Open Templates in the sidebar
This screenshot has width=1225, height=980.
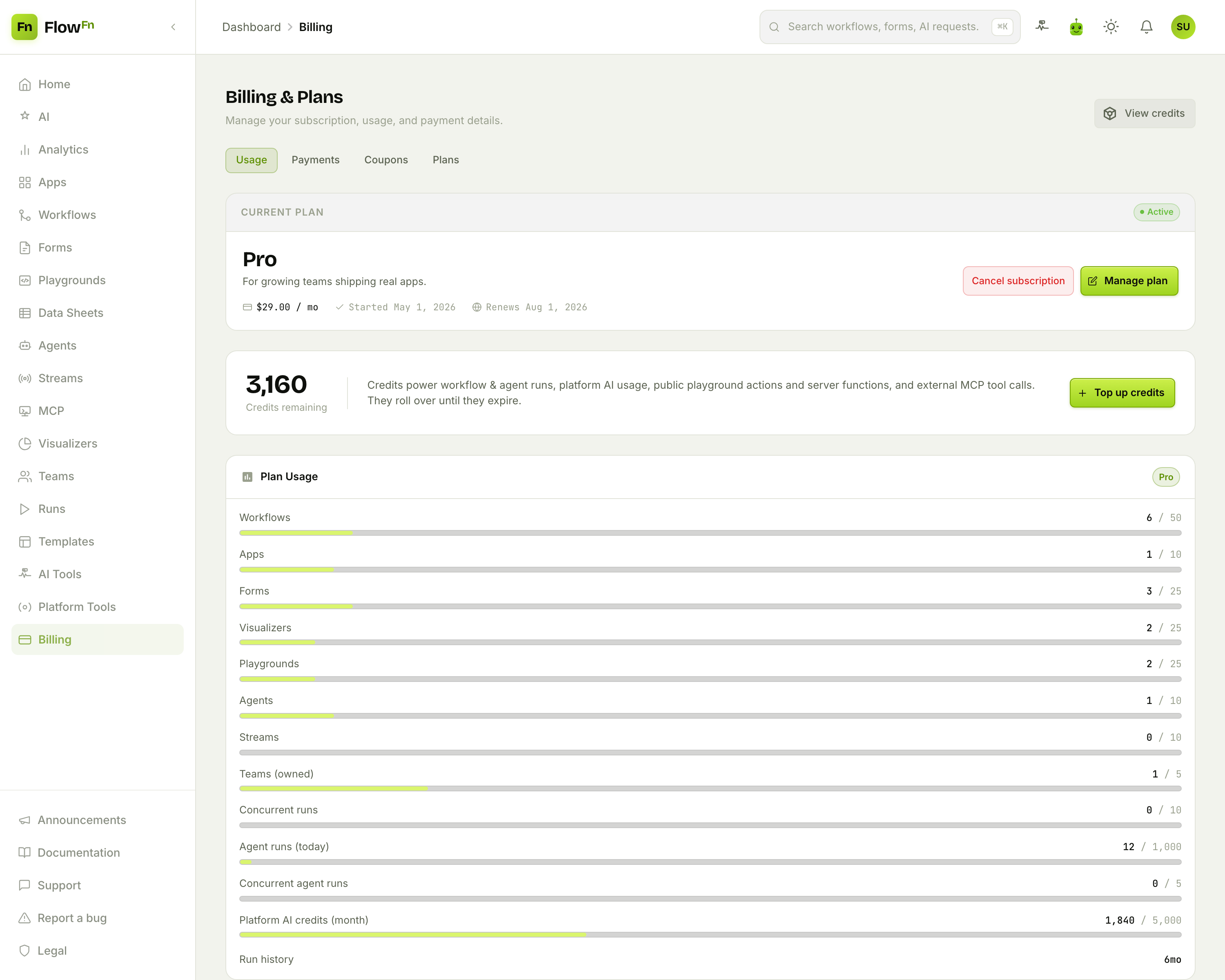click(97, 541)
